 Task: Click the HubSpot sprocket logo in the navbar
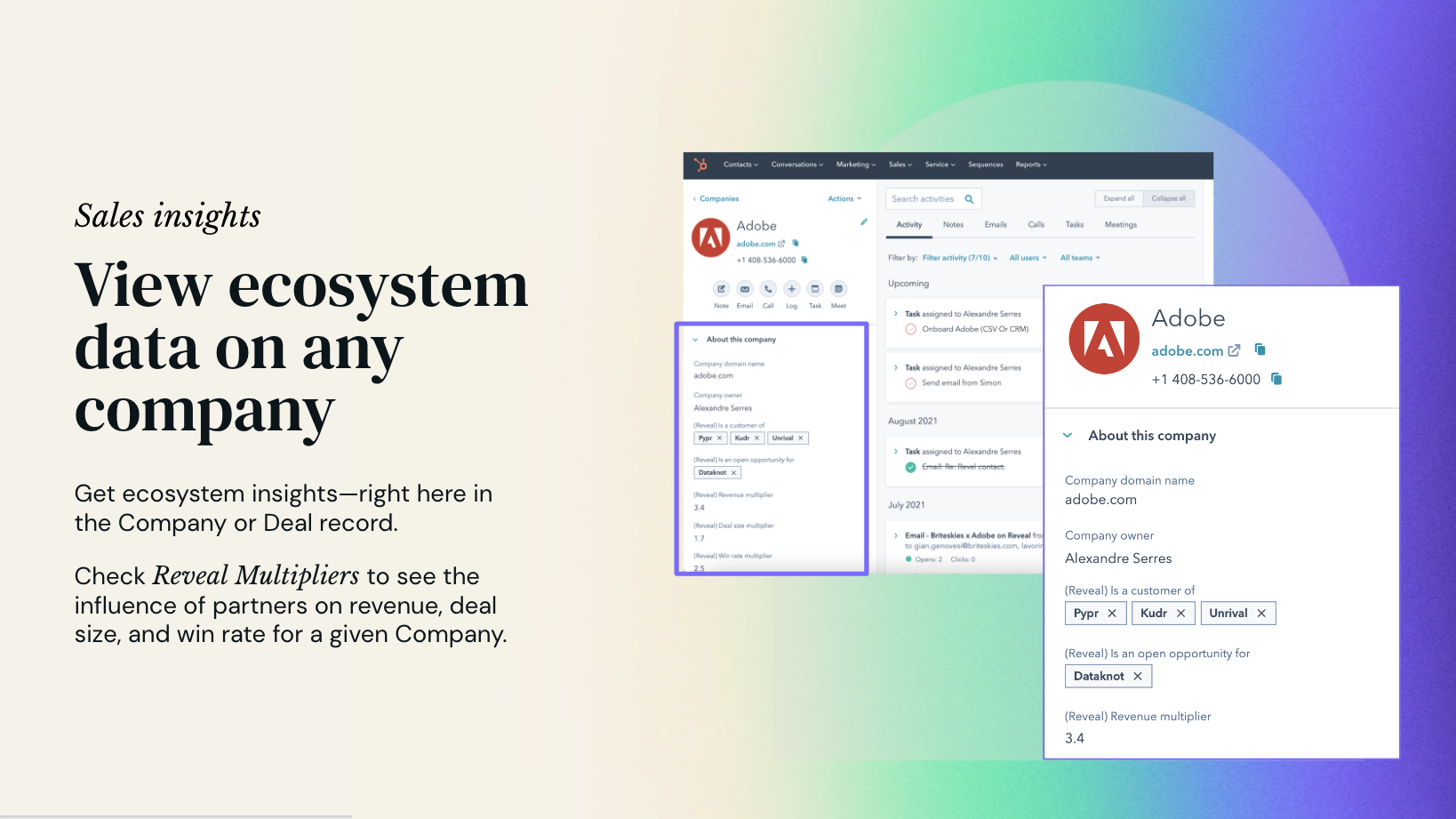700,165
